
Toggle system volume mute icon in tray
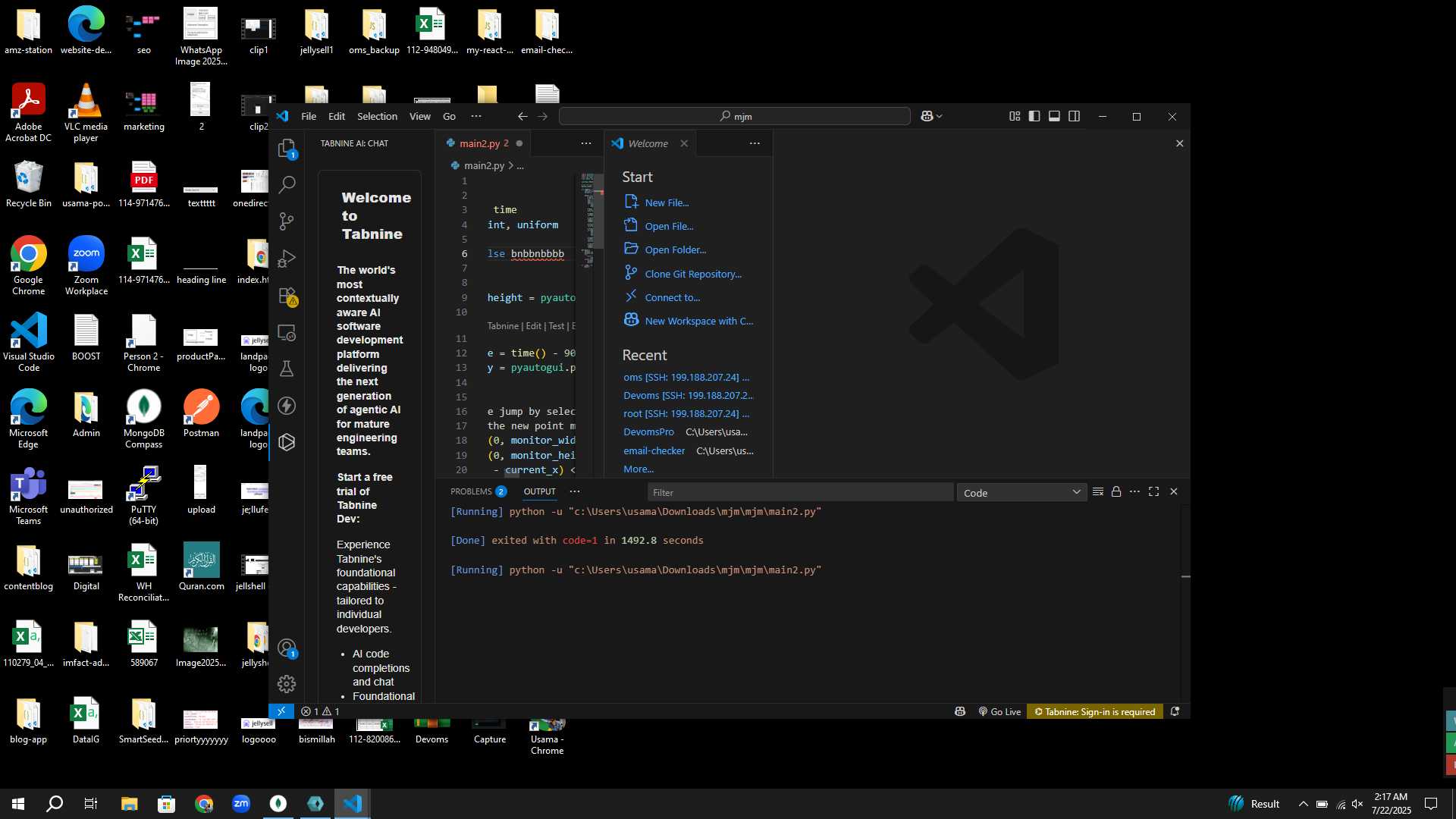[1357, 804]
